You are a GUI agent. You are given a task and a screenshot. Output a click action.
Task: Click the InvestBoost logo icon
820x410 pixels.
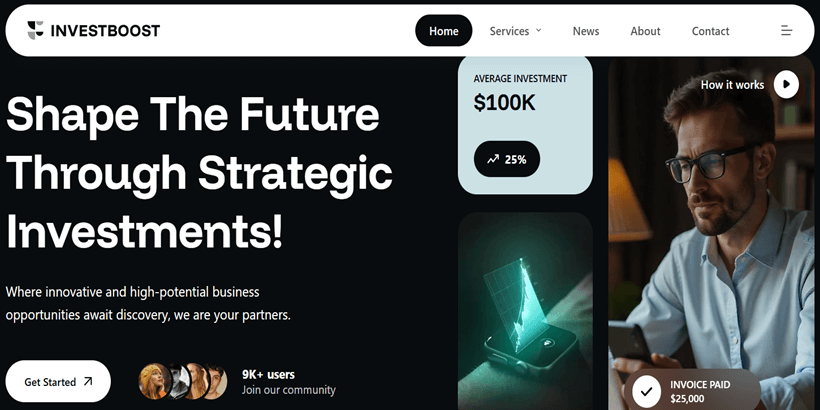coord(36,30)
